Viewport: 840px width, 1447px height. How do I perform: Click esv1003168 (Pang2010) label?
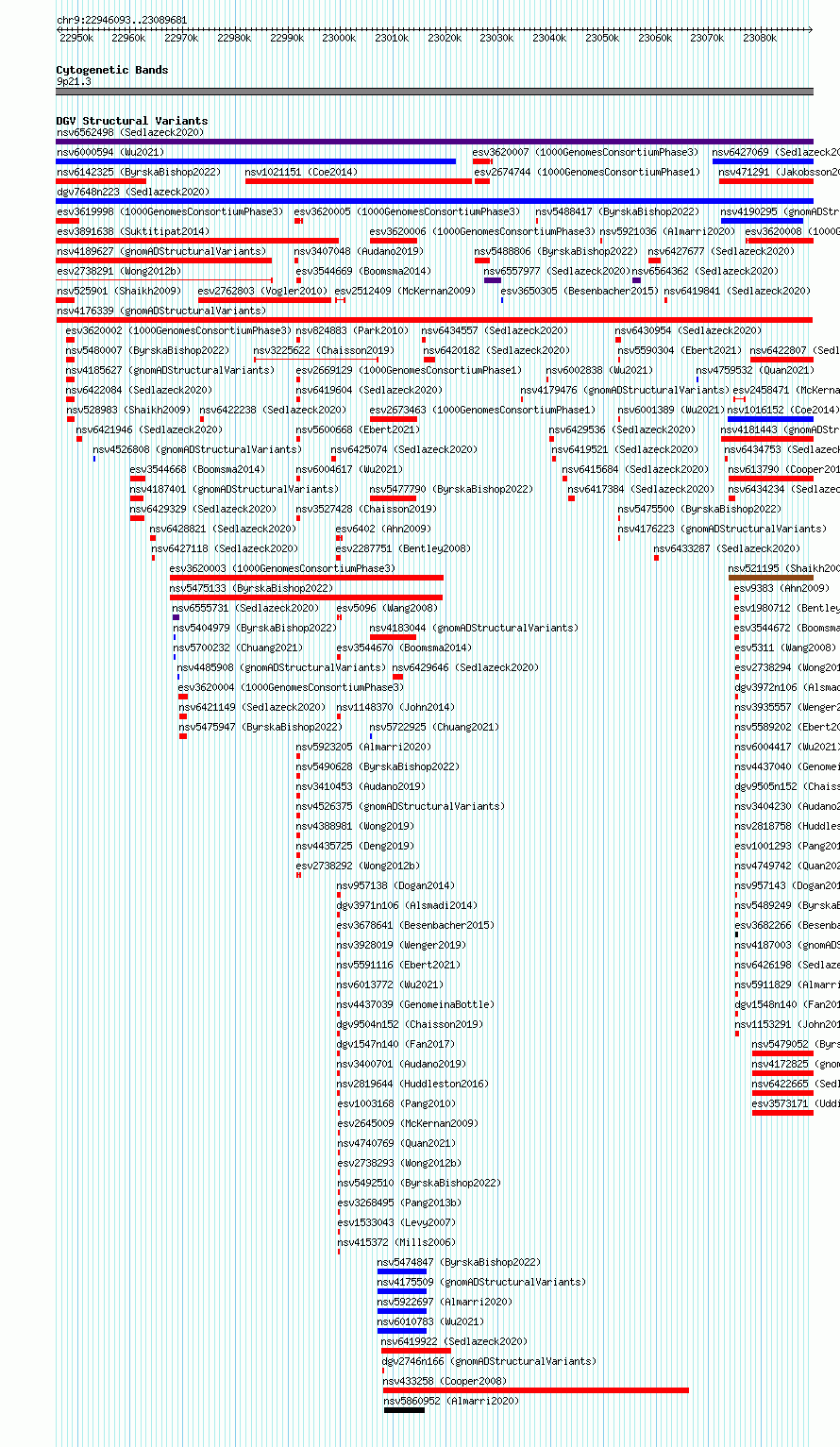click(395, 1103)
